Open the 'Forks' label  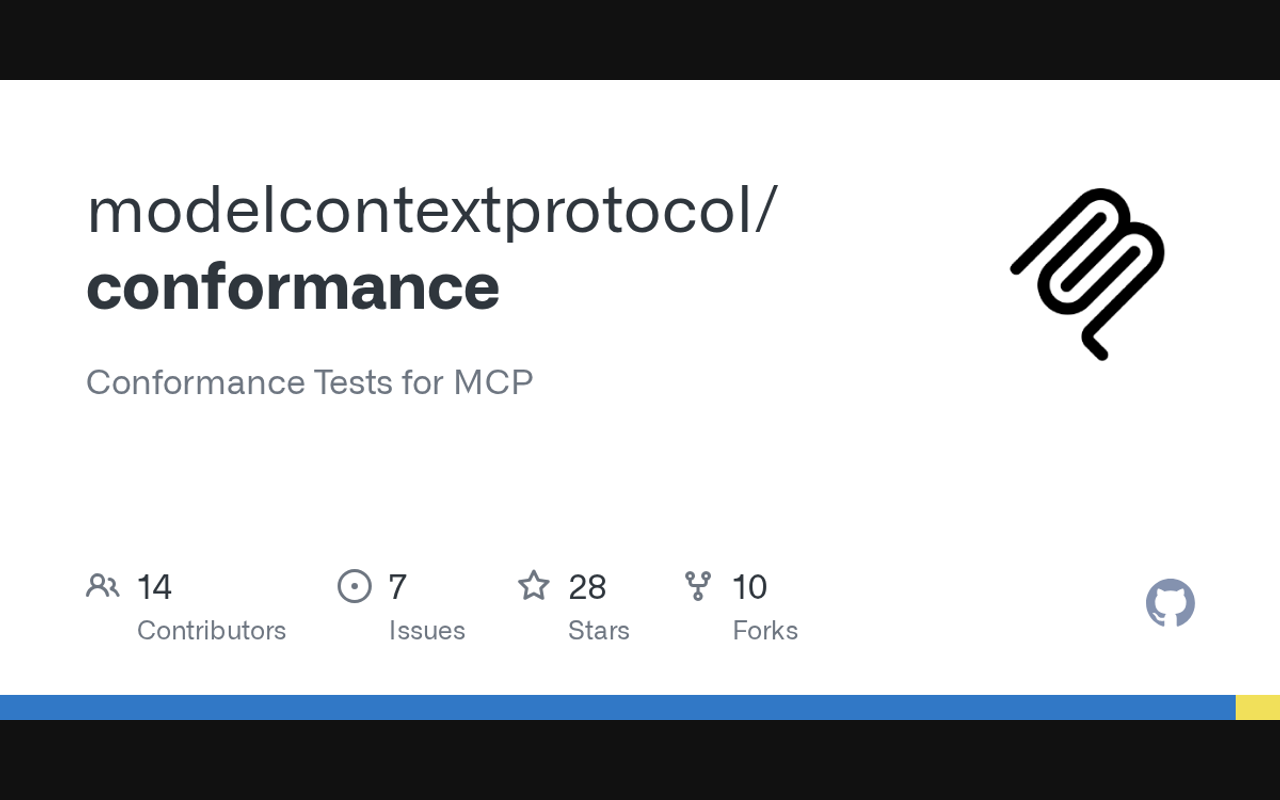click(765, 630)
